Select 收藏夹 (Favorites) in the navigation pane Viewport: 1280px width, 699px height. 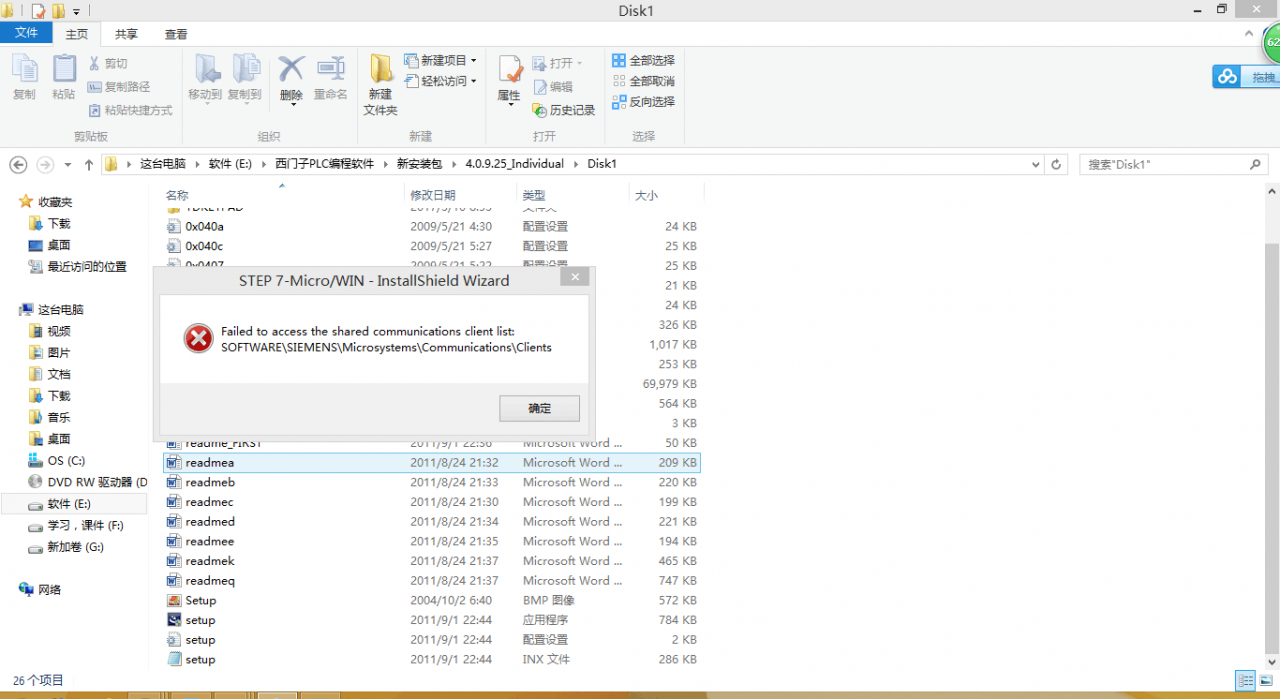pos(55,202)
